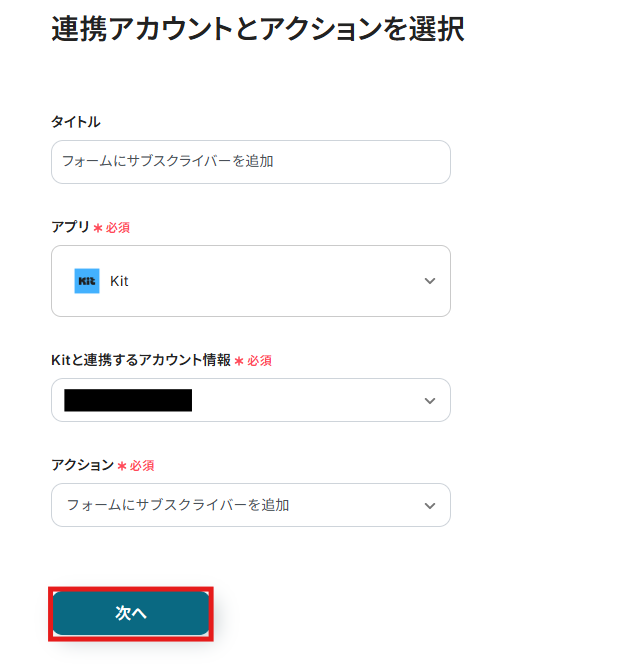Expand the アプリ dropdown chevron
The width and height of the screenshot is (618, 672).
tap(430, 281)
